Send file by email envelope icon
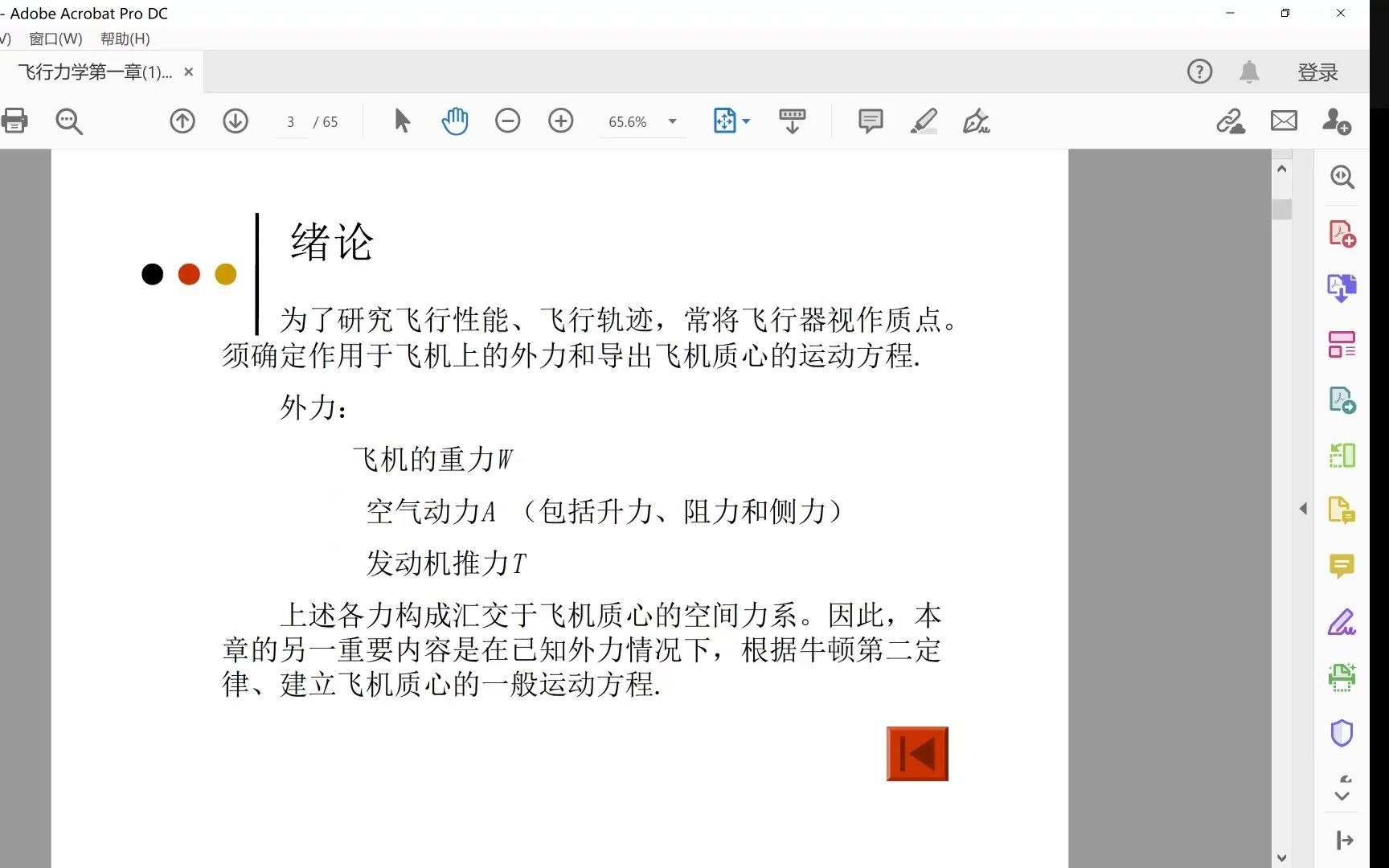This screenshot has height=868, width=1389. [1284, 121]
